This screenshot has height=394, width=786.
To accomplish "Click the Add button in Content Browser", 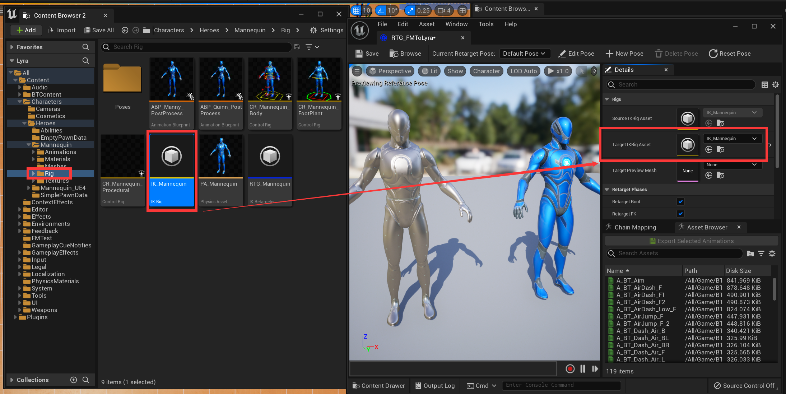I will (26, 30).
